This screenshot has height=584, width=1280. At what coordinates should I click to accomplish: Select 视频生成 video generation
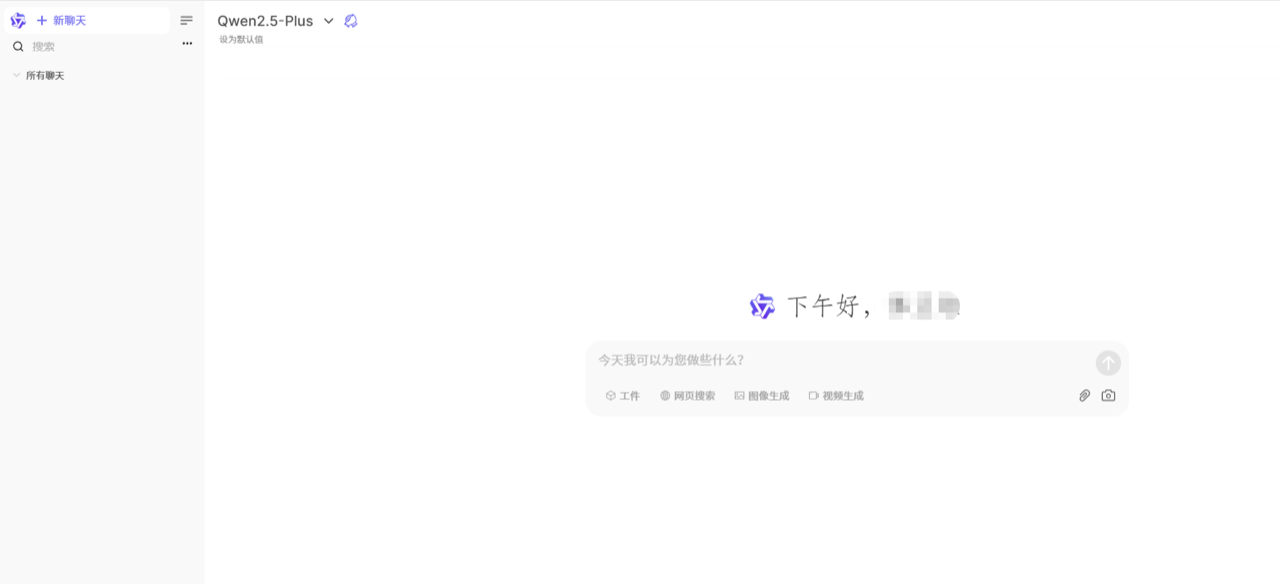point(836,396)
